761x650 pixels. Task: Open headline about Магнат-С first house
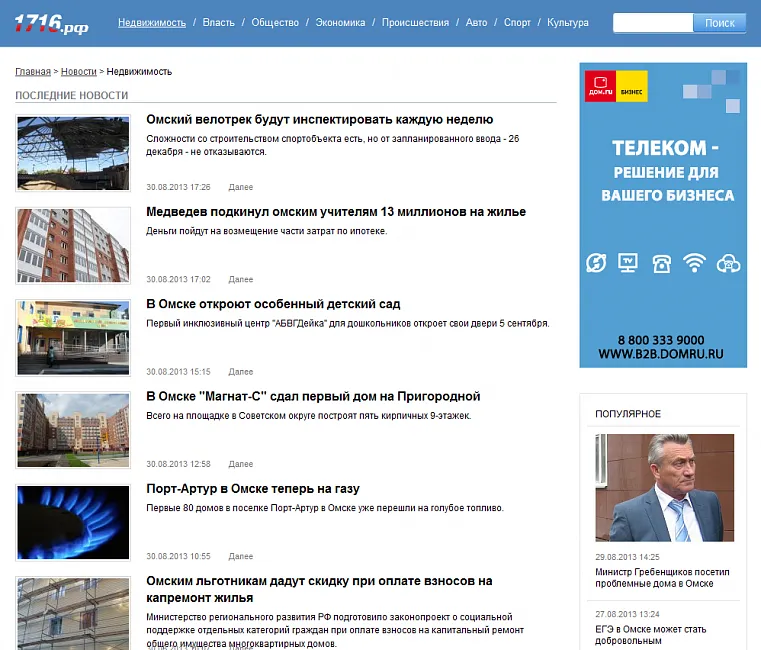(313, 396)
